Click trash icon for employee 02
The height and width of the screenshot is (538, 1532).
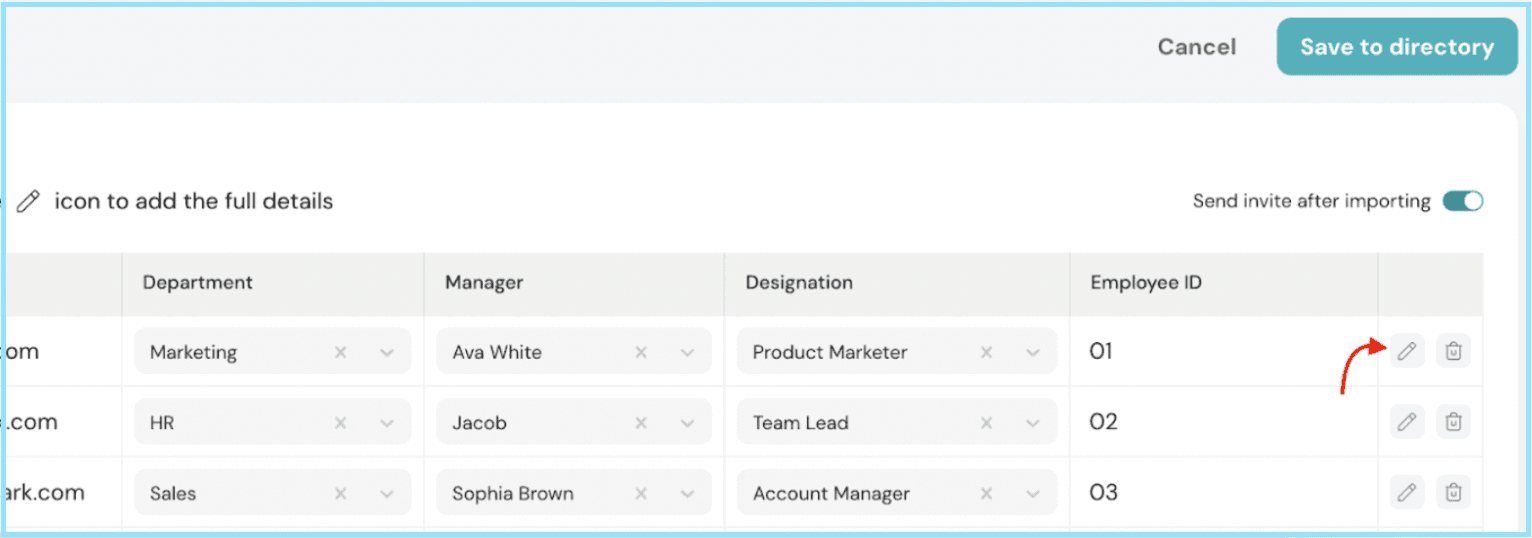point(1453,422)
